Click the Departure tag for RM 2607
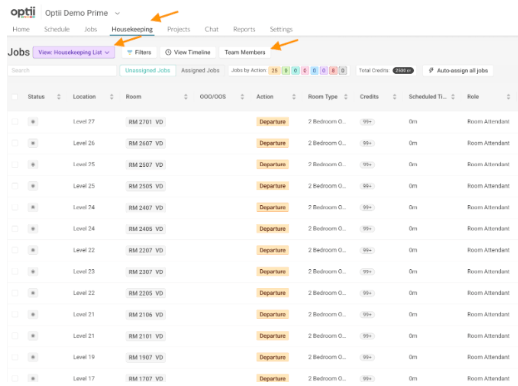Viewport: 518px width, 386px height. point(273,143)
